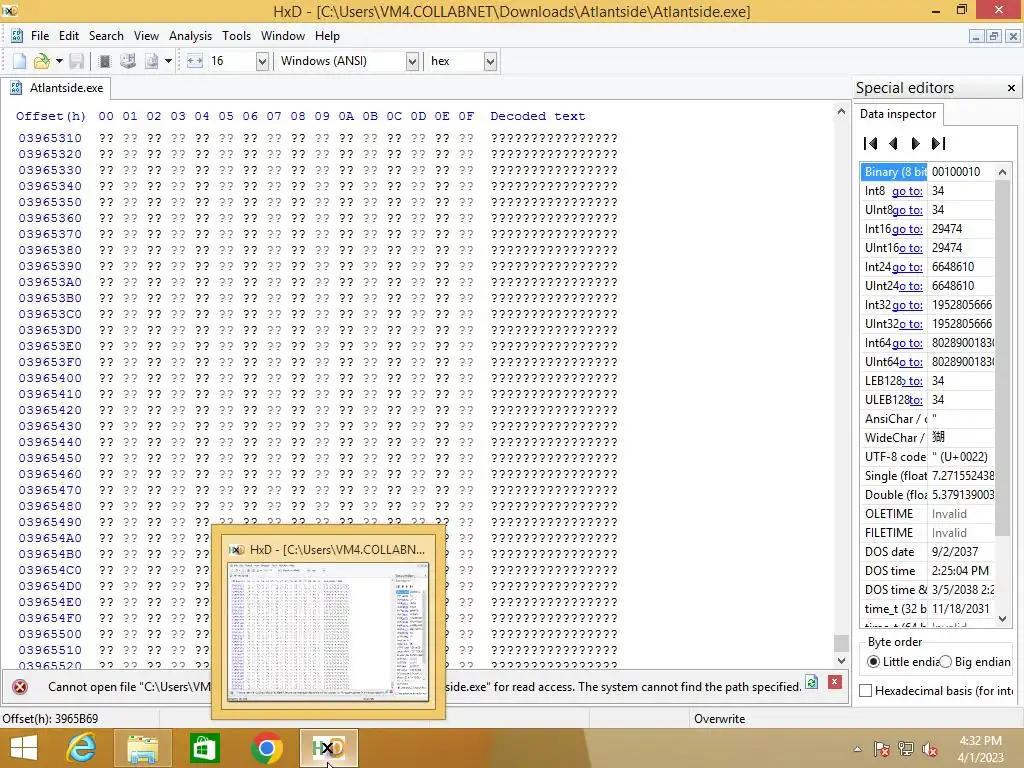The image size is (1024, 768).
Task: Open the Analysis menu
Action: click(x=190, y=36)
